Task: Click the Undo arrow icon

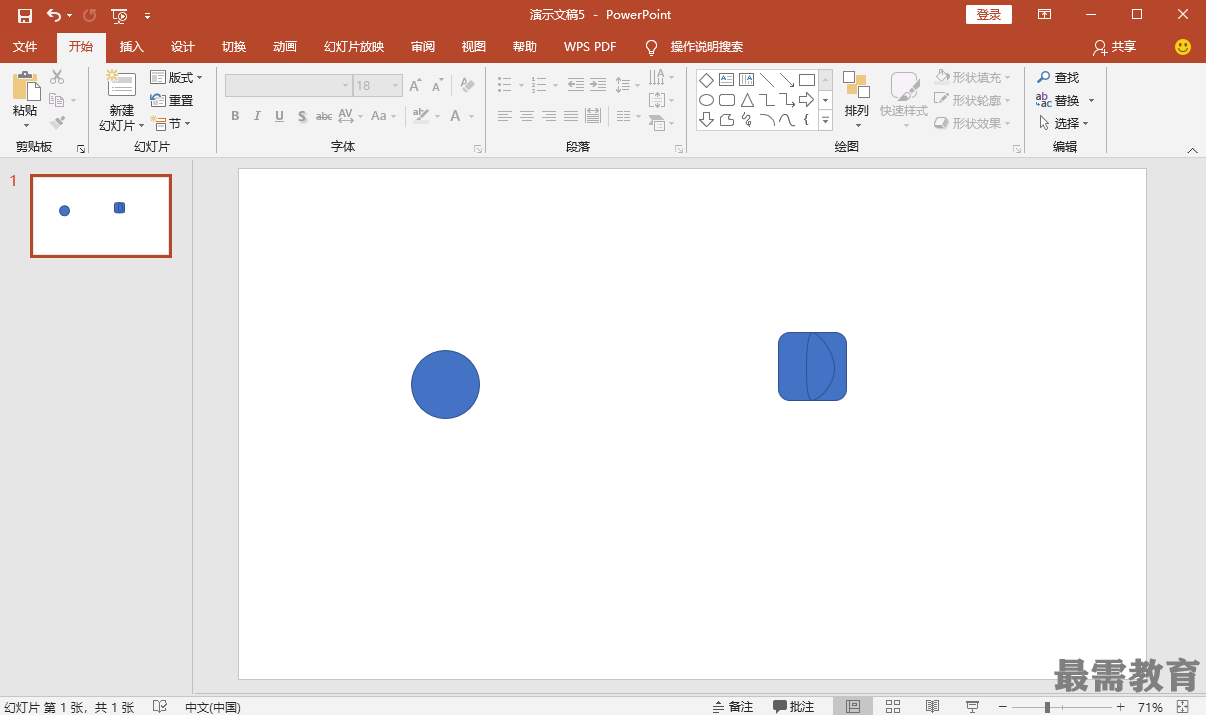Action: point(54,15)
